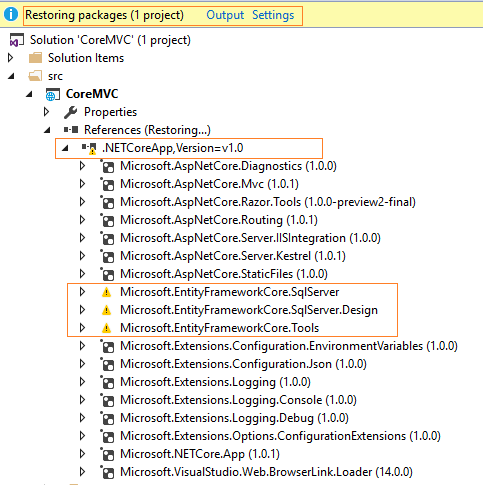Image resolution: width=483 pixels, height=485 pixels.
Task: Open the Settings link in notification bar
Action: click(273, 15)
